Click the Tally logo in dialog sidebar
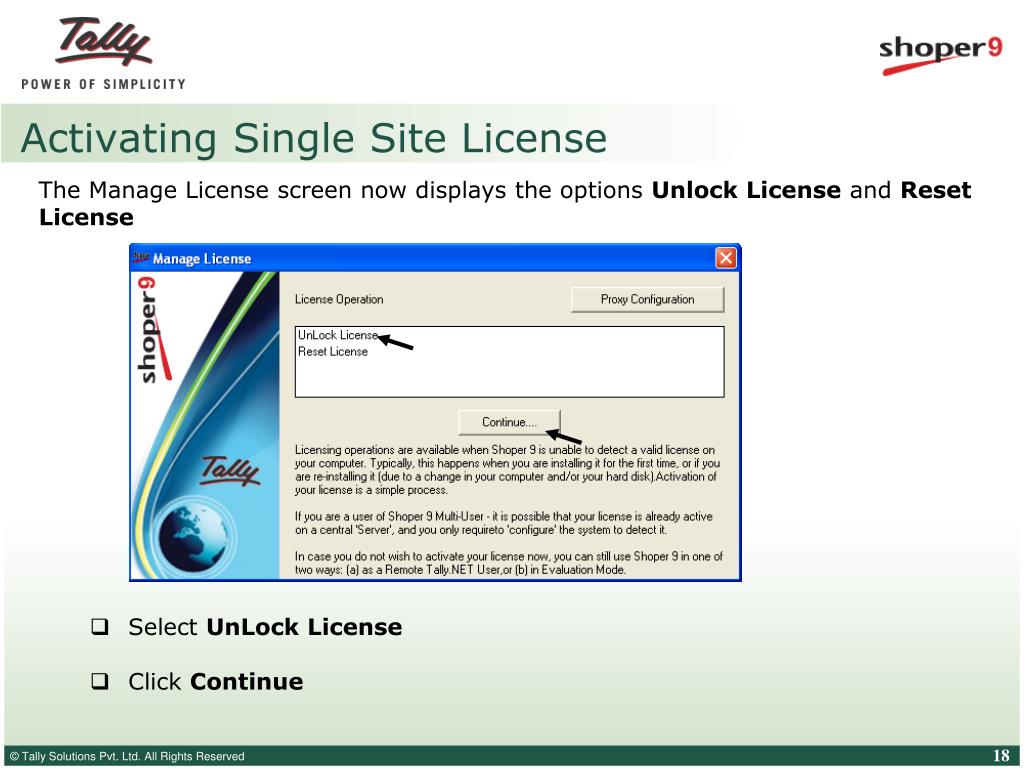Image resolution: width=1024 pixels, height=768 pixels. coord(229,470)
